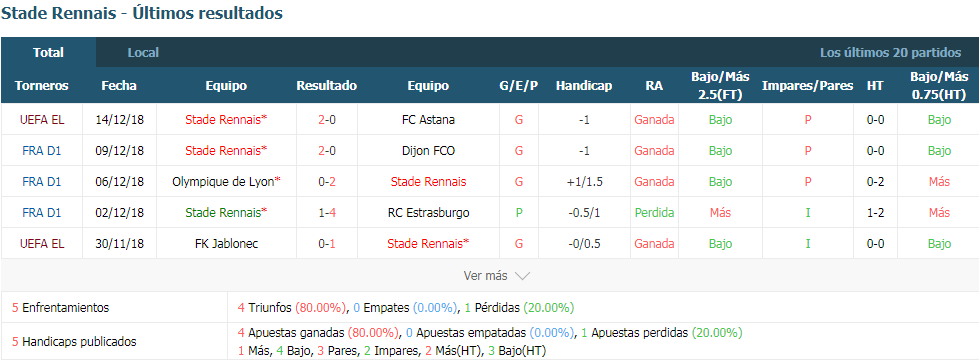Select the Total tab
The height and width of the screenshot is (361, 979).
[49, 52]
